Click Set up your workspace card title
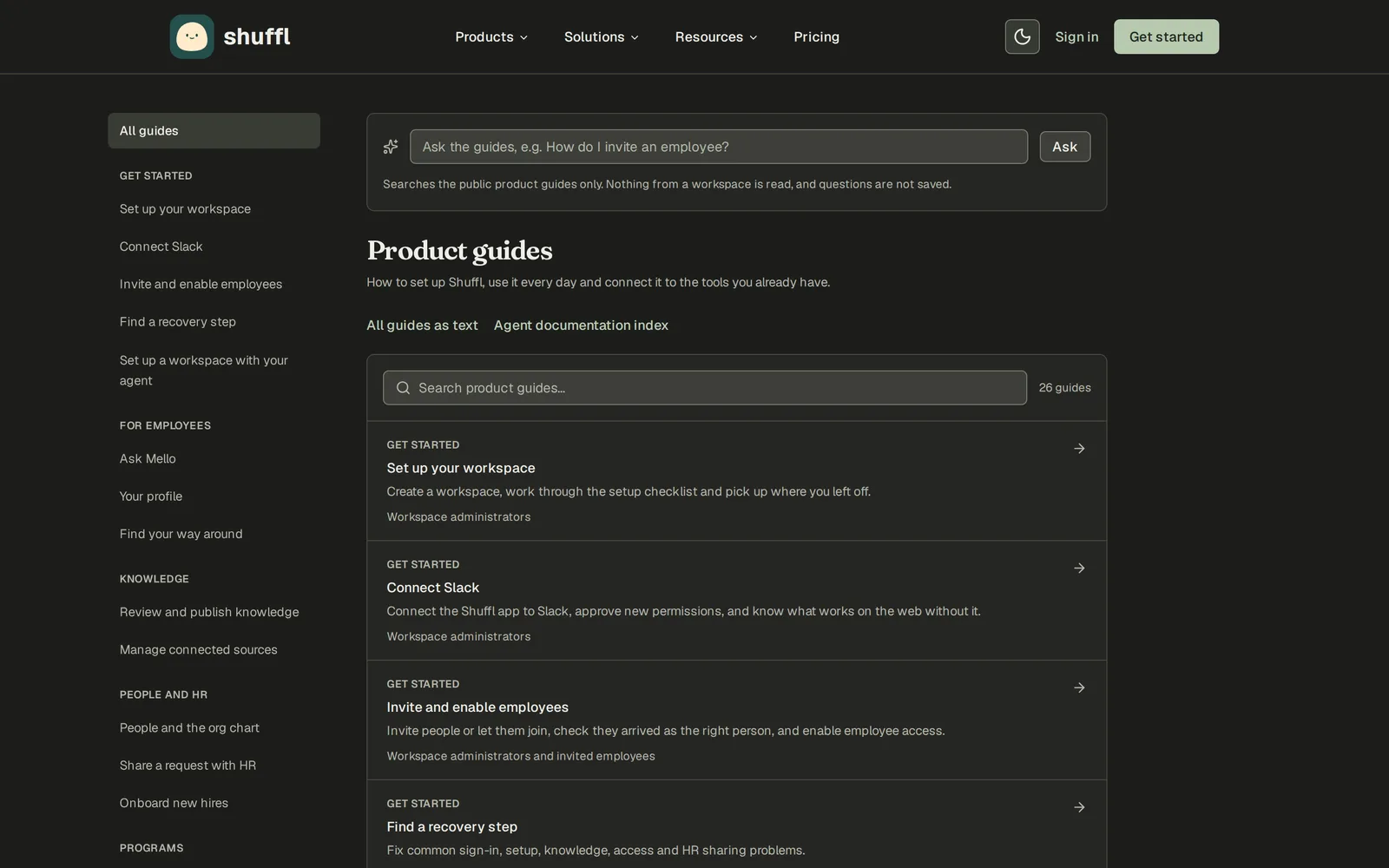 click(461, 468)
